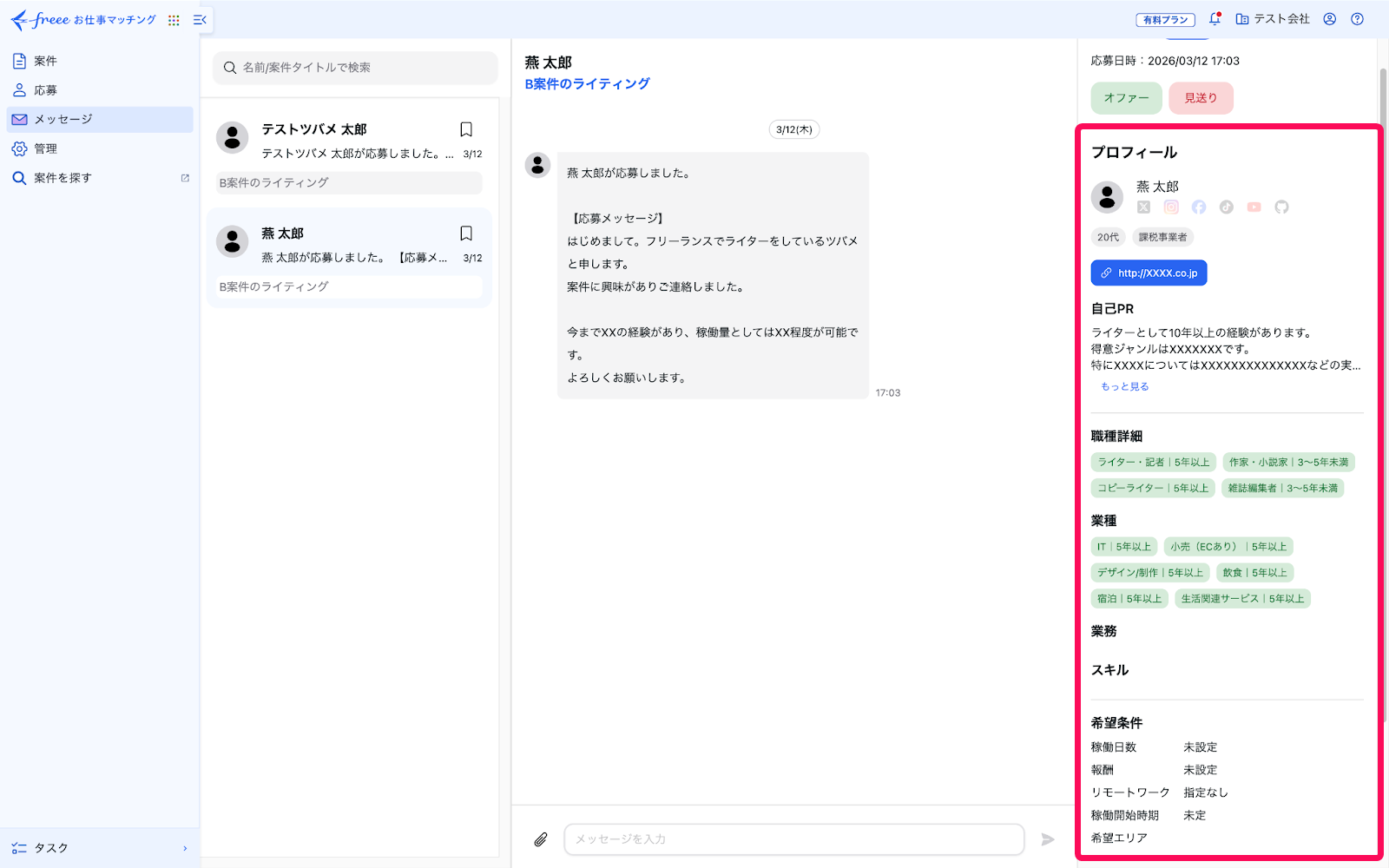Open the http://XXXX.co.jp link button
The image size is (1389, 868).
point(1149,273)
